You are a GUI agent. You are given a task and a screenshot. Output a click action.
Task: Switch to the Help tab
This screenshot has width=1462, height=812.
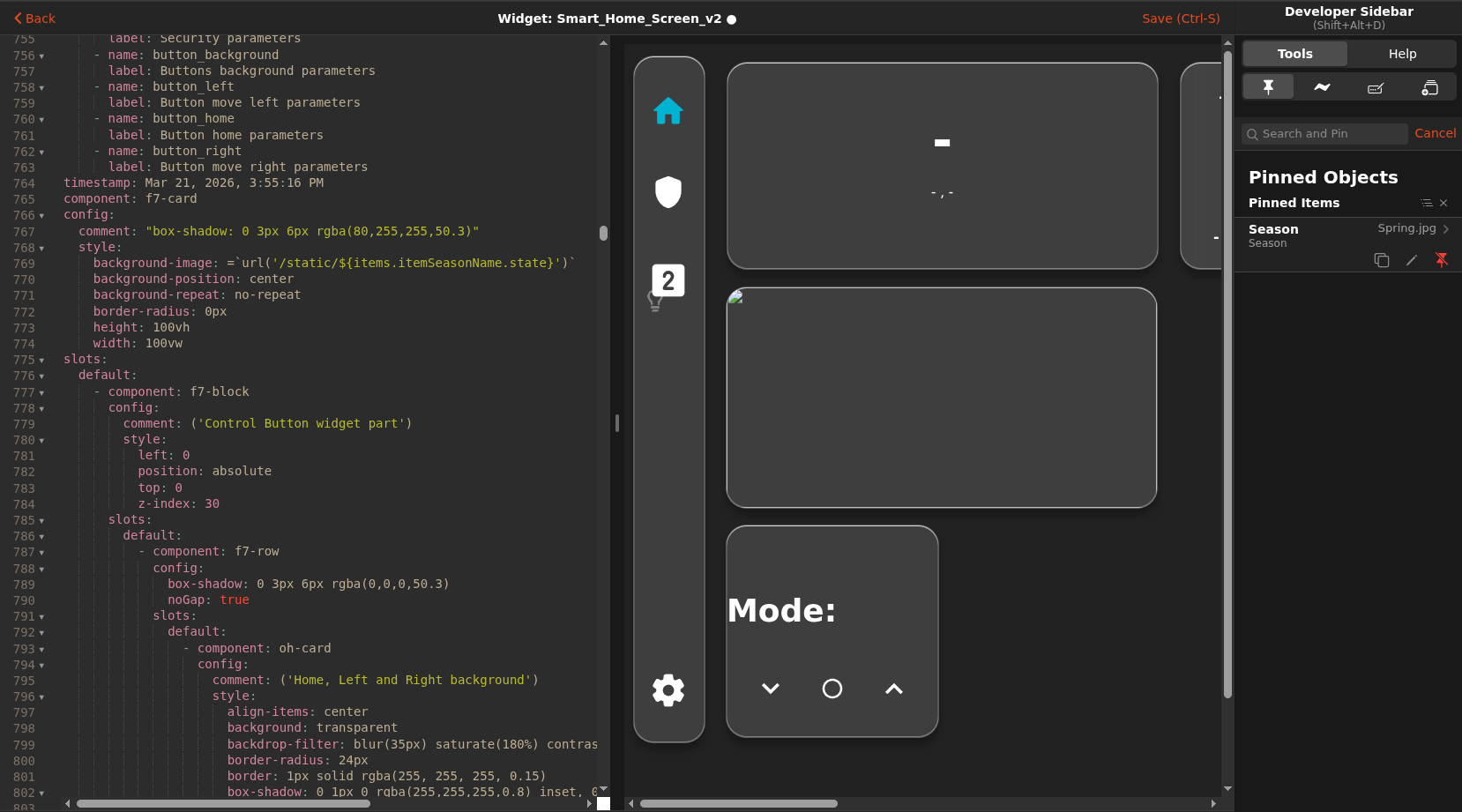(x=1402, y=54)
